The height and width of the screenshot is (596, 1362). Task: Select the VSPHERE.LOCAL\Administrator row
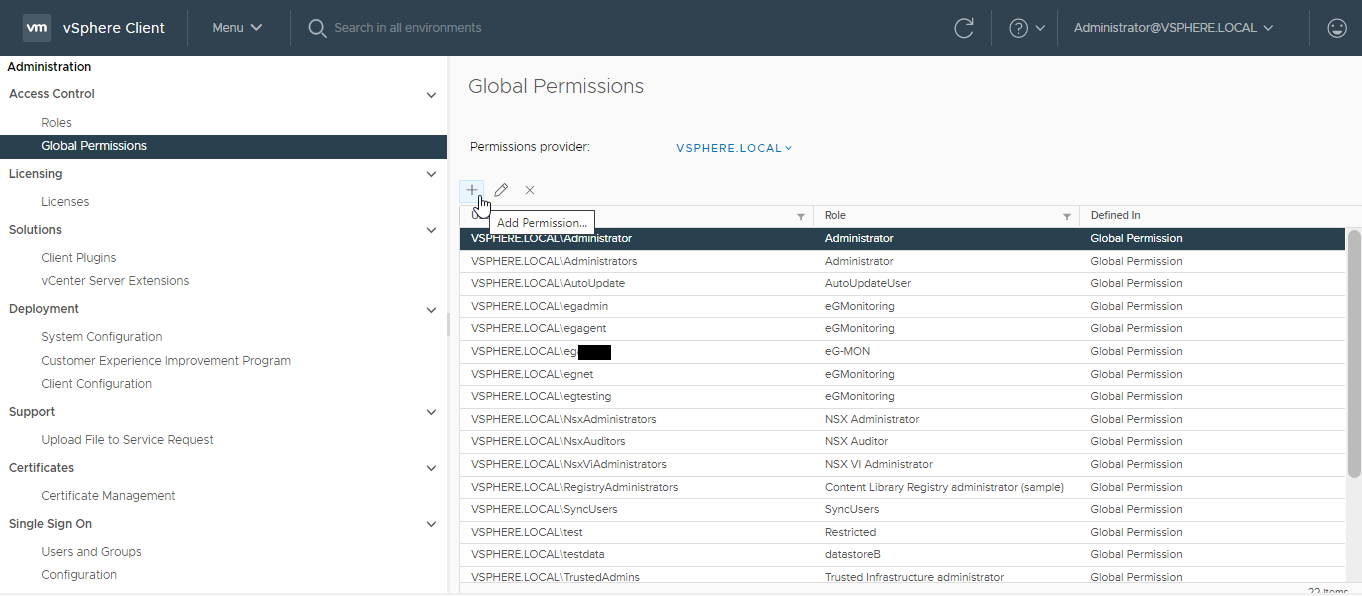[x=903, y=239]
